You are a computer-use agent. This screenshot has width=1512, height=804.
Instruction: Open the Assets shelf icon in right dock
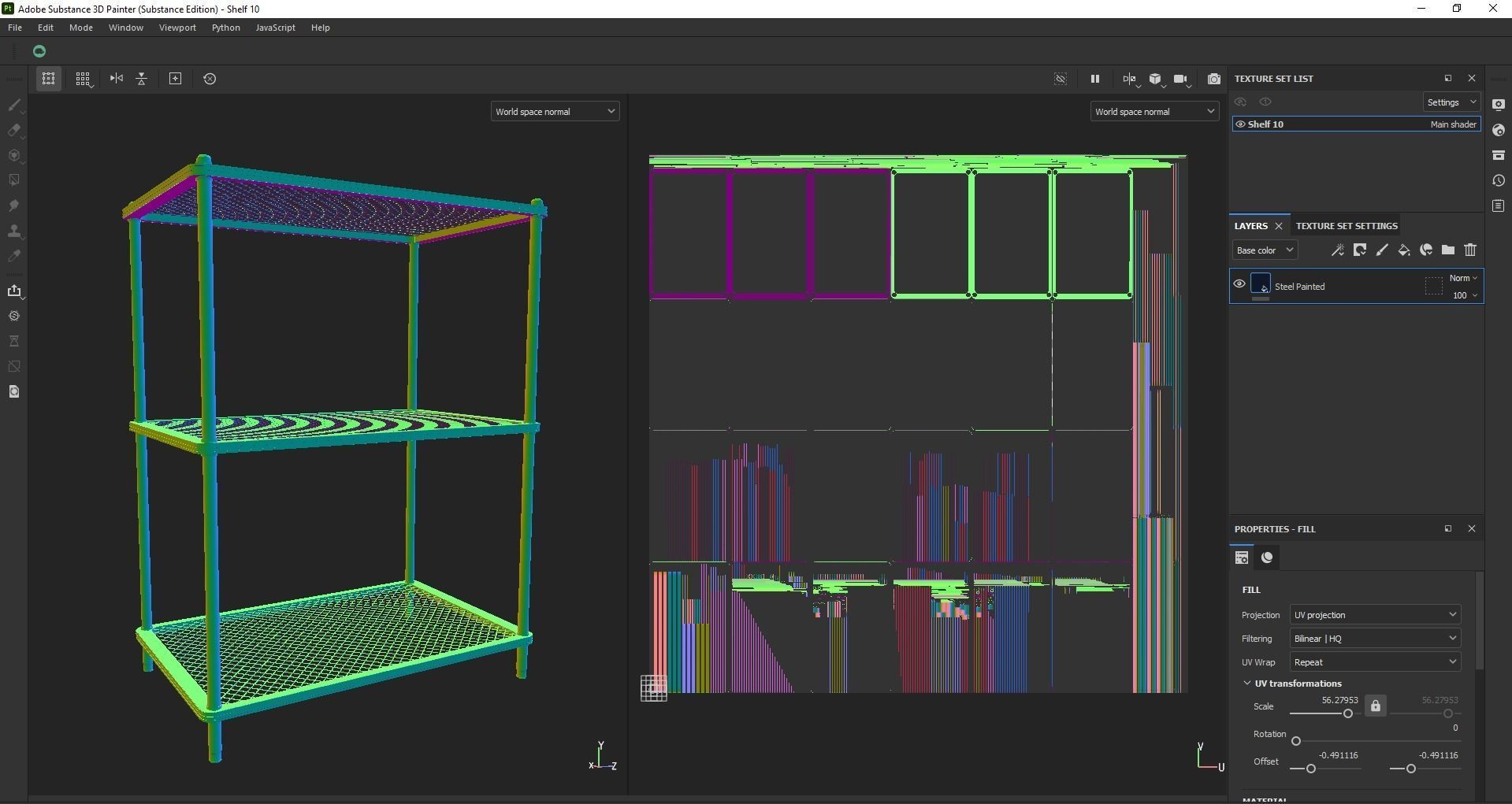pos(1499,155)
